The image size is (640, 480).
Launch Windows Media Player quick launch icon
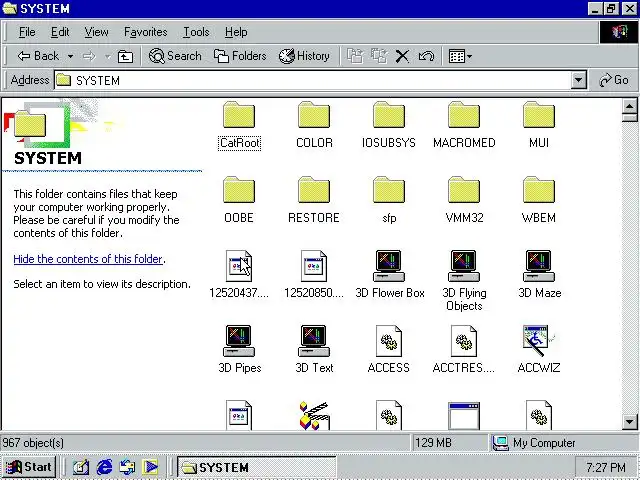150,467
